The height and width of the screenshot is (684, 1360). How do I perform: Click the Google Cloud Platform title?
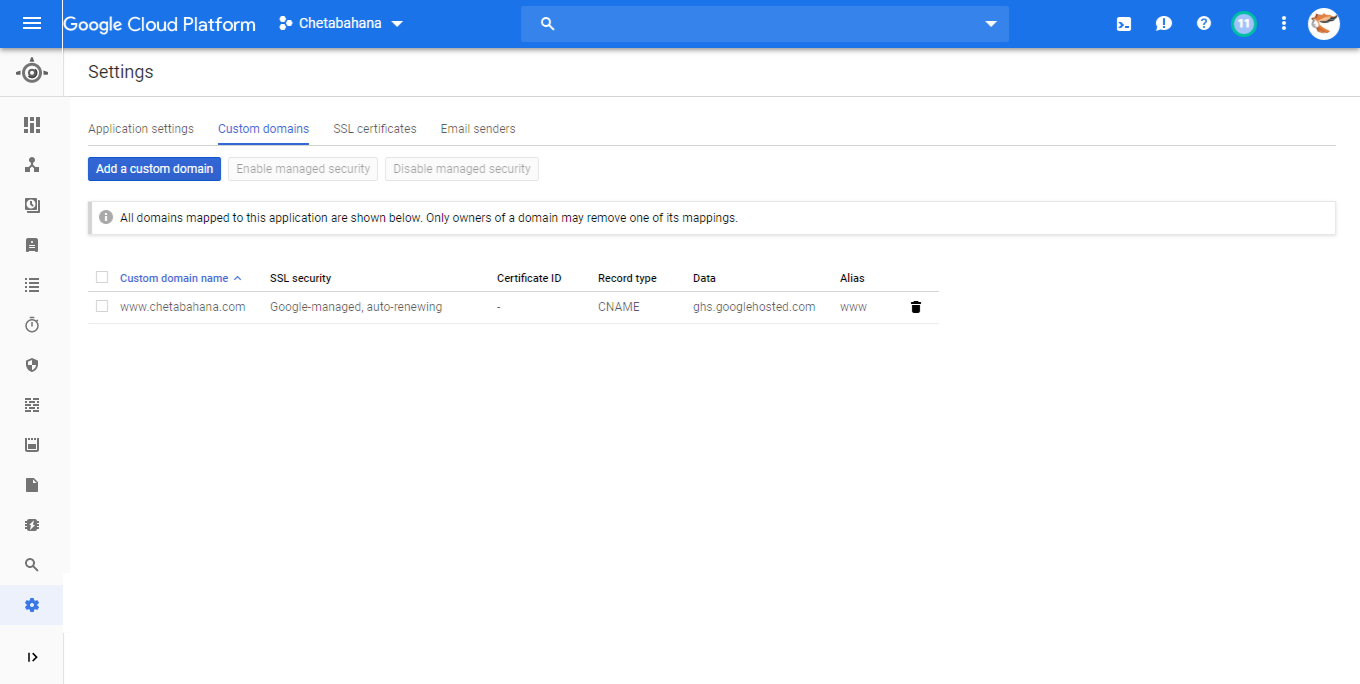point(160,24)
